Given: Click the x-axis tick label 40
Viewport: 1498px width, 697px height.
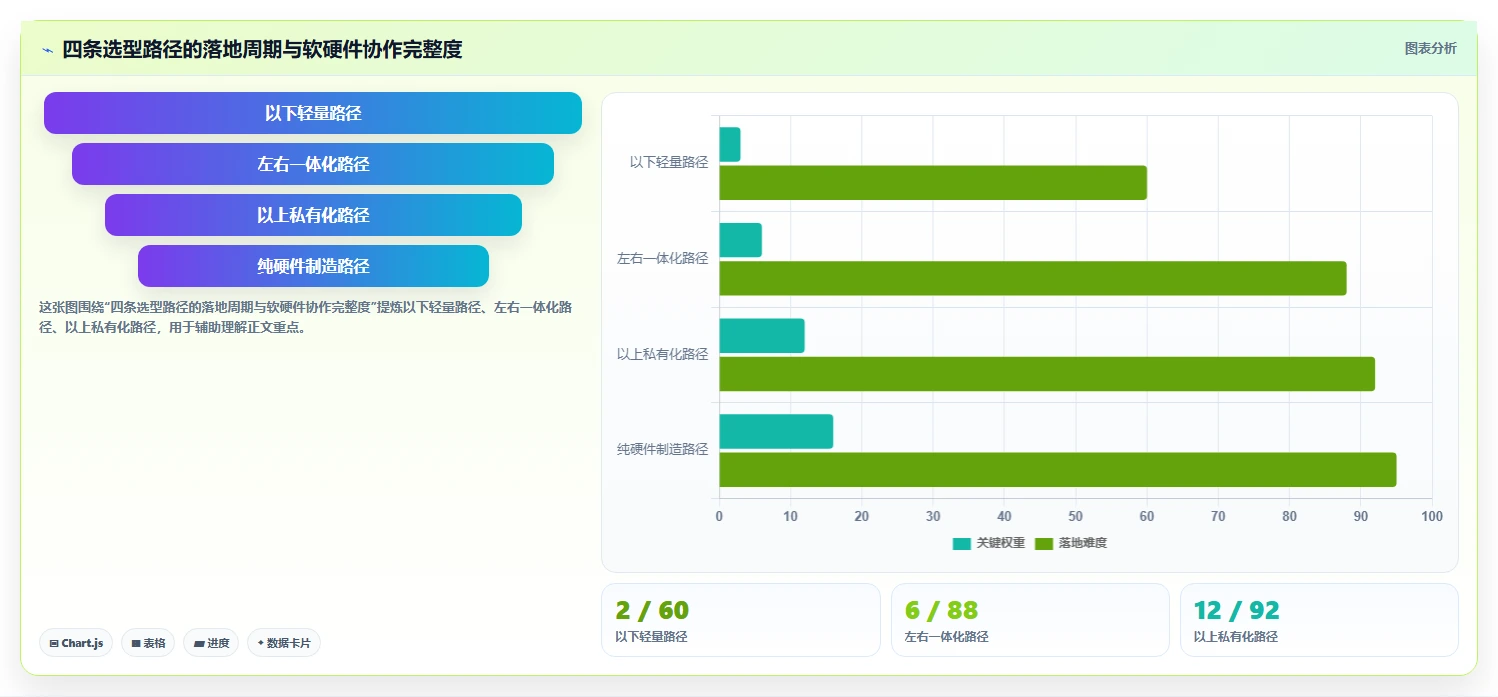Looking at the screenshot, I should click(x=1004, y=516).
